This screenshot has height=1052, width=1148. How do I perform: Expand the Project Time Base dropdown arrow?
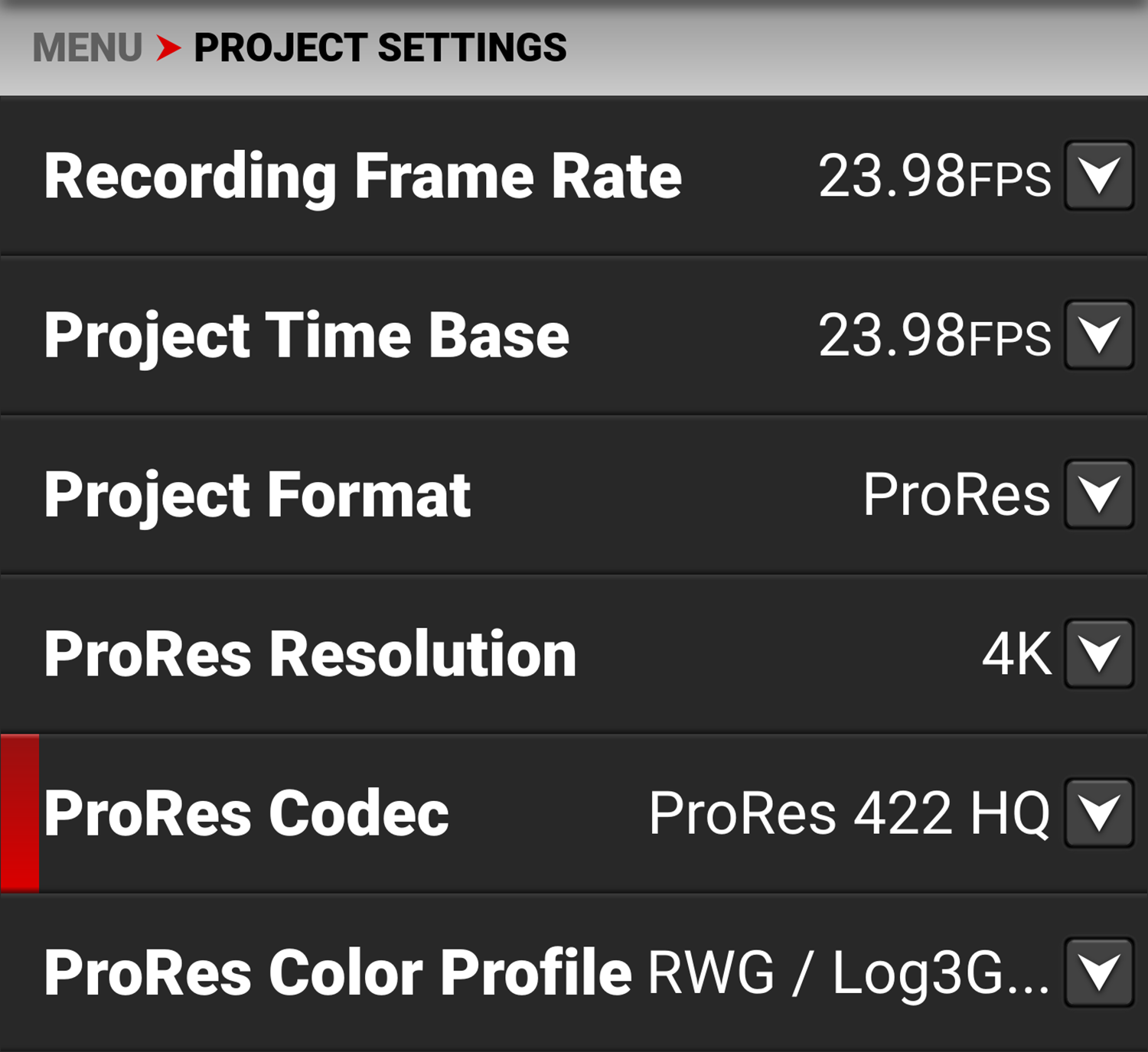(1099, 335)
